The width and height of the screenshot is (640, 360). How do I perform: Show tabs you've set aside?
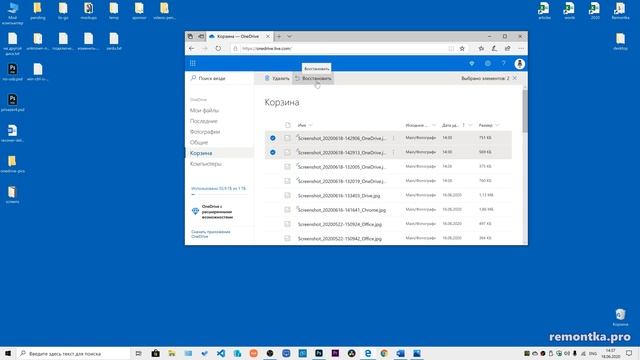[191, 36]
